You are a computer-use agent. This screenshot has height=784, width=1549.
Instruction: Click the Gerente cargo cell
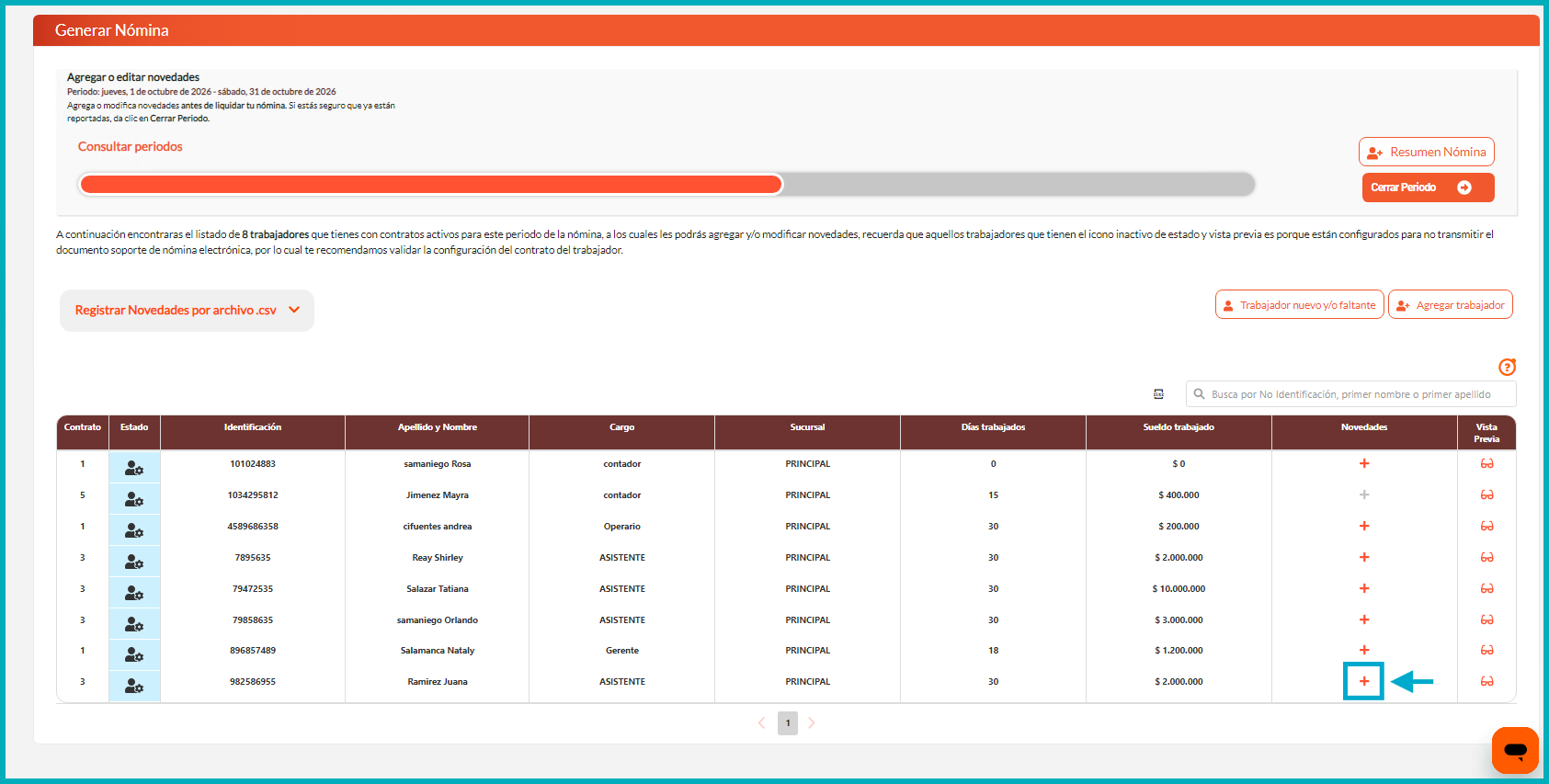coord(622,651)
